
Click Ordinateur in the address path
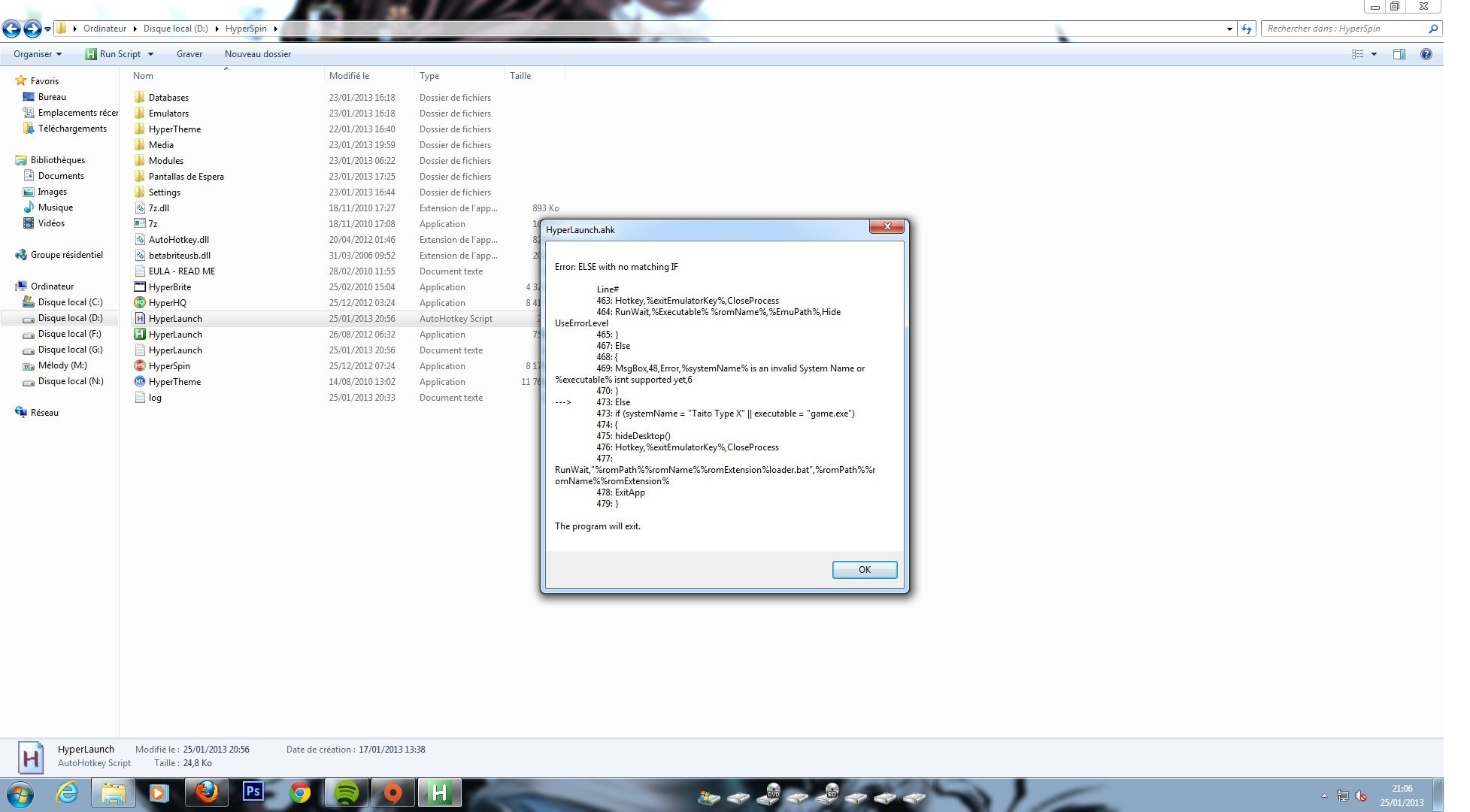[105, 29]
